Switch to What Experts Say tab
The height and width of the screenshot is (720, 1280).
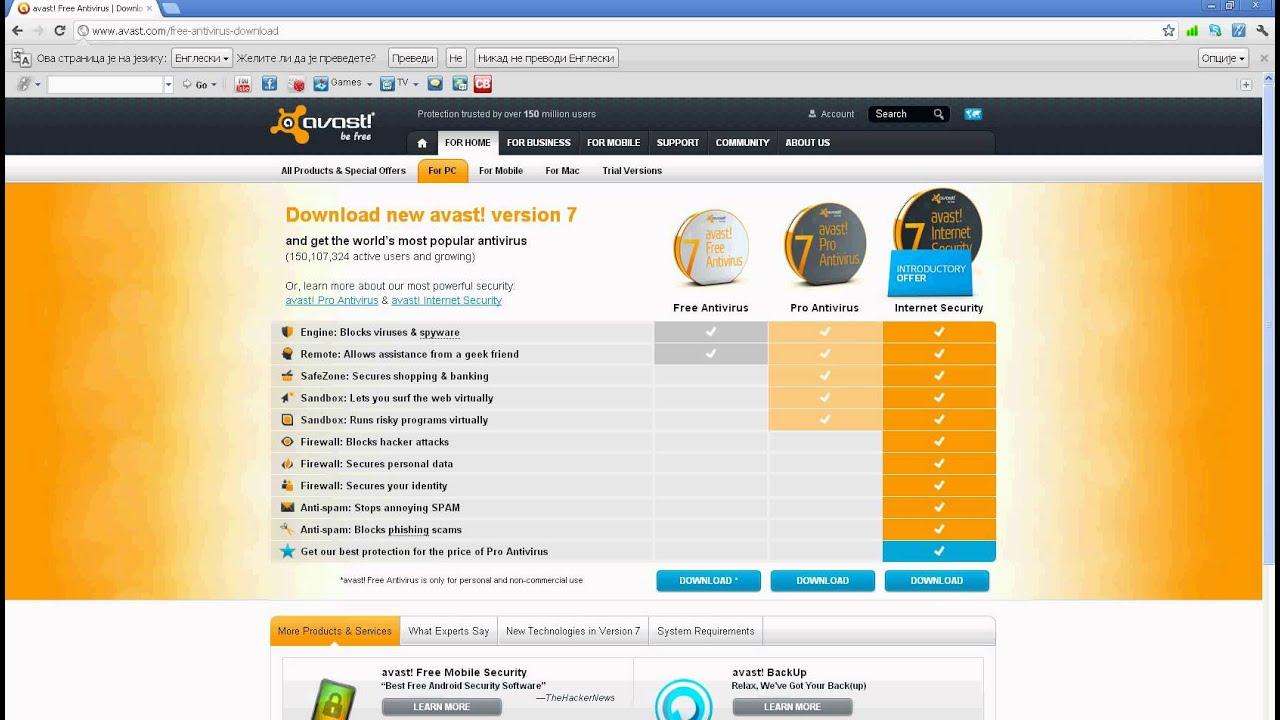pos(449,631)
